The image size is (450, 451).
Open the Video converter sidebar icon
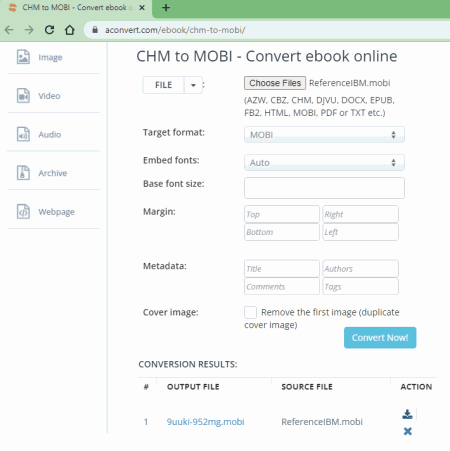23,96
